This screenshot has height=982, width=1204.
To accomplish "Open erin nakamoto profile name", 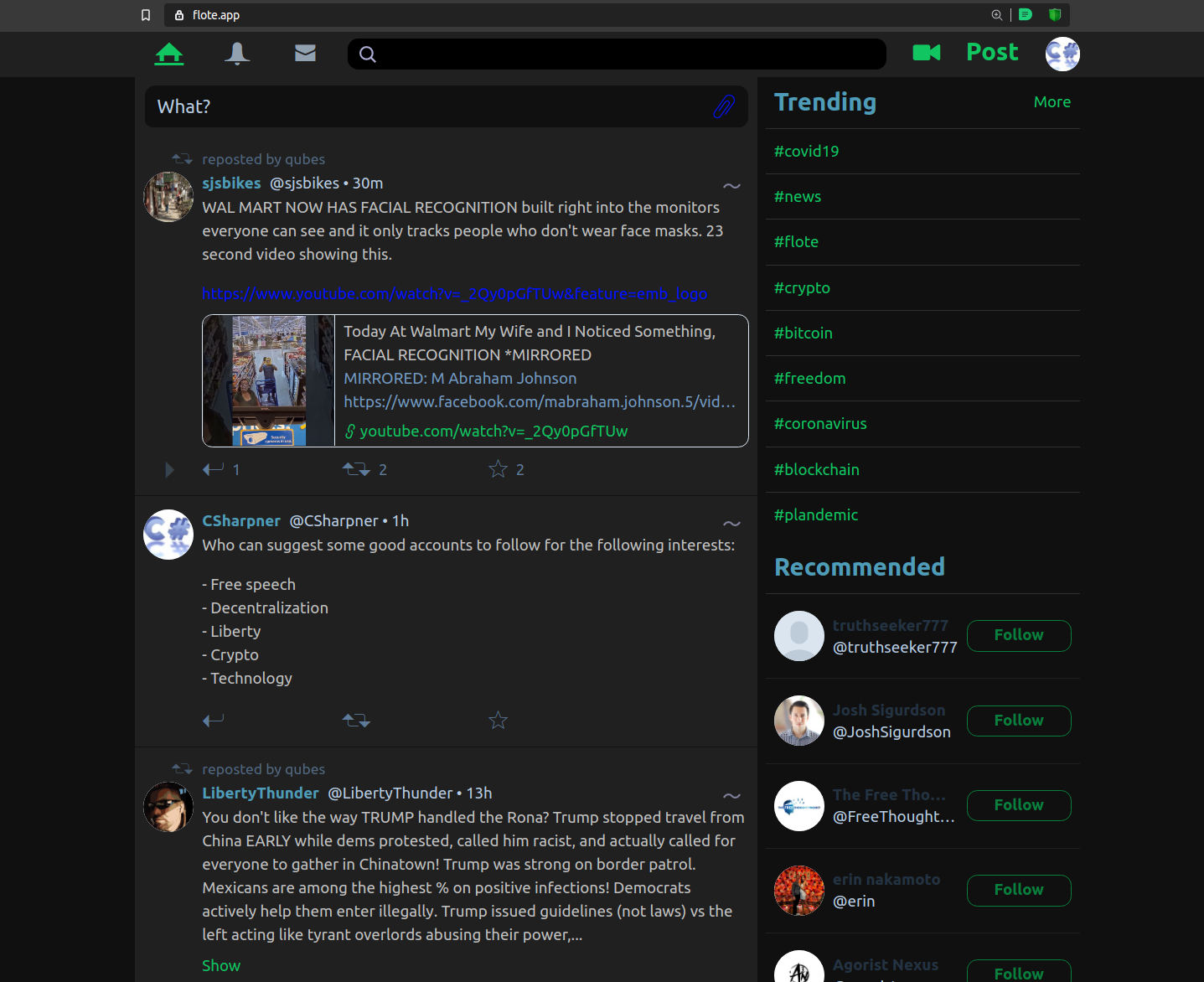I will pos(886,879).
